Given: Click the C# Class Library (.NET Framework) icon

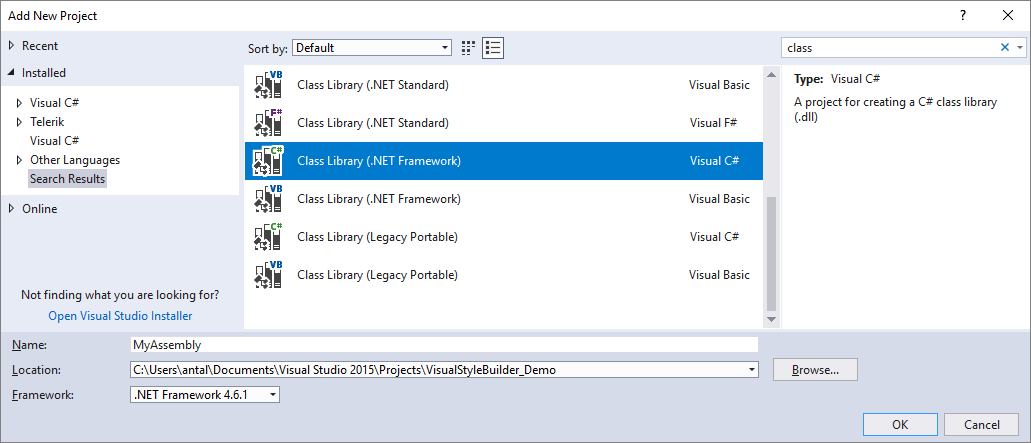Looking at the screenshot, I should (268, 161).
